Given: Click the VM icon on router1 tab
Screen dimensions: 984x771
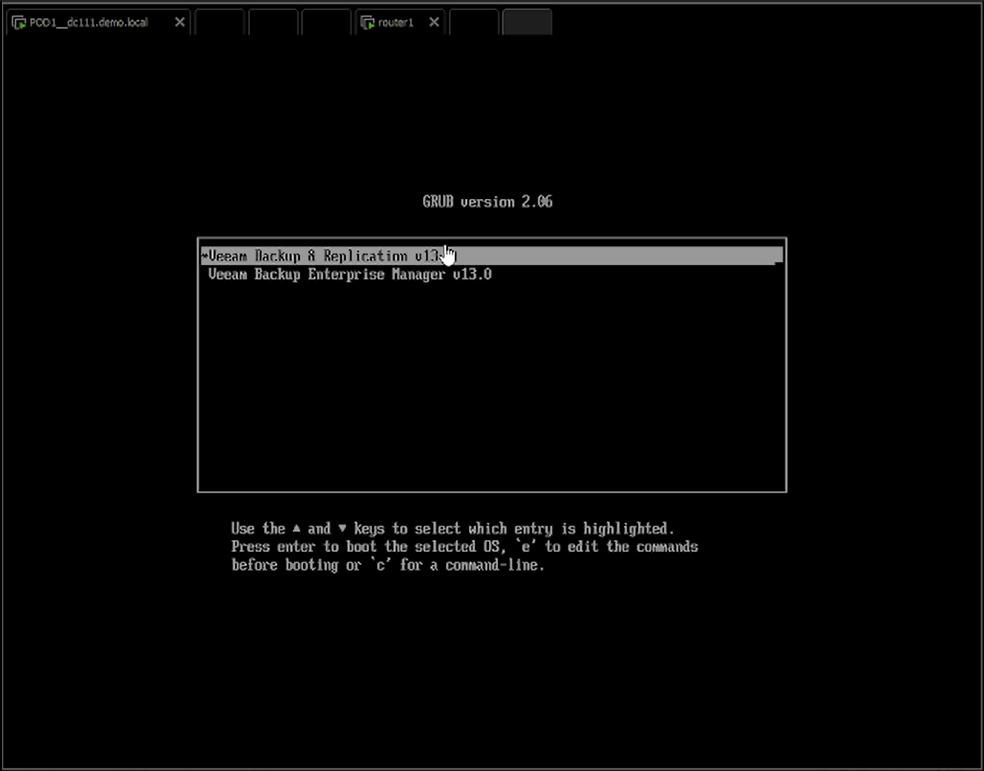Looking at the screenshot, I should [367, 22].
